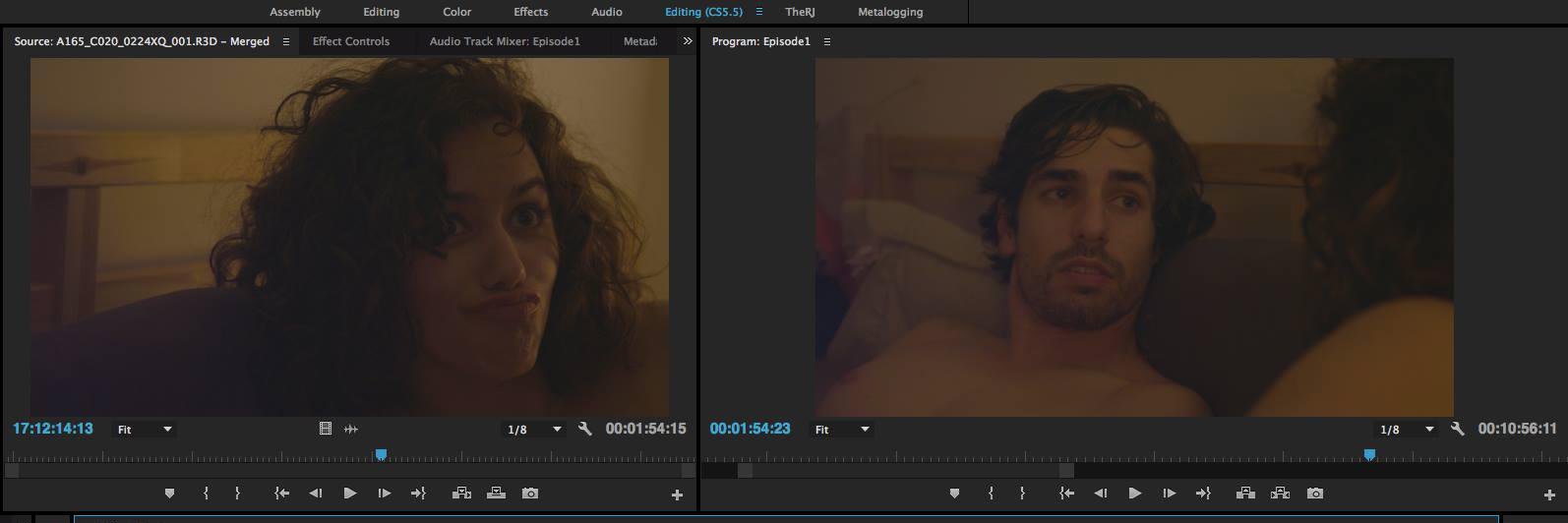
Task: Click Program duration 00:10:56:11
Action: pos(1518,429)
